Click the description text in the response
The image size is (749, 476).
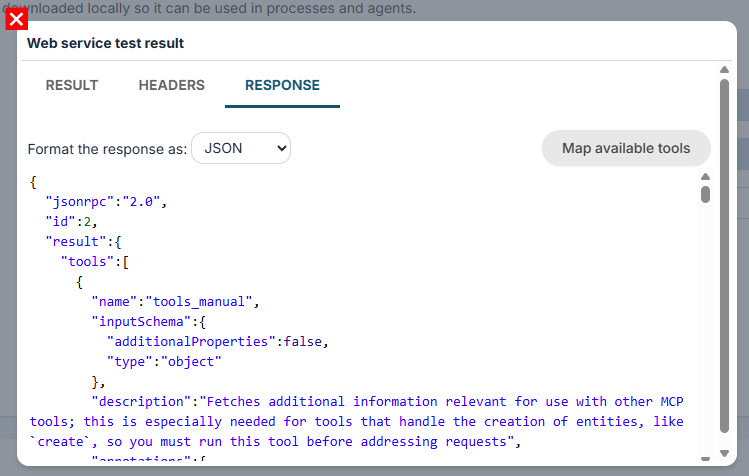click(x=356, y=422)
